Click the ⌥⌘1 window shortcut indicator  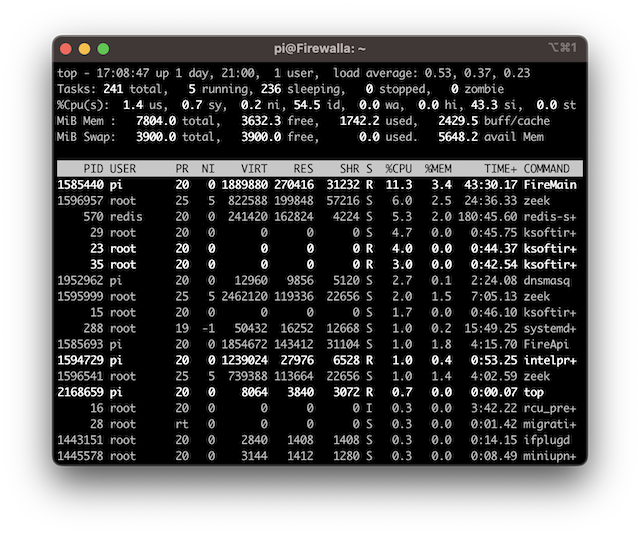click(x=563, y=48)
